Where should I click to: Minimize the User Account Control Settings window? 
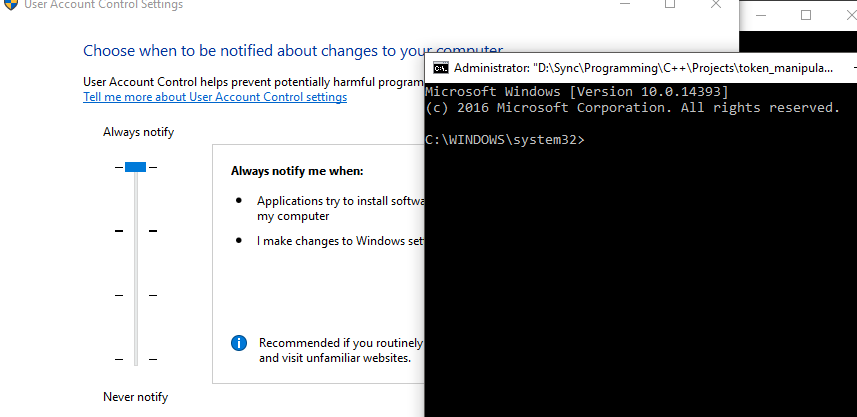pos(624,4)
